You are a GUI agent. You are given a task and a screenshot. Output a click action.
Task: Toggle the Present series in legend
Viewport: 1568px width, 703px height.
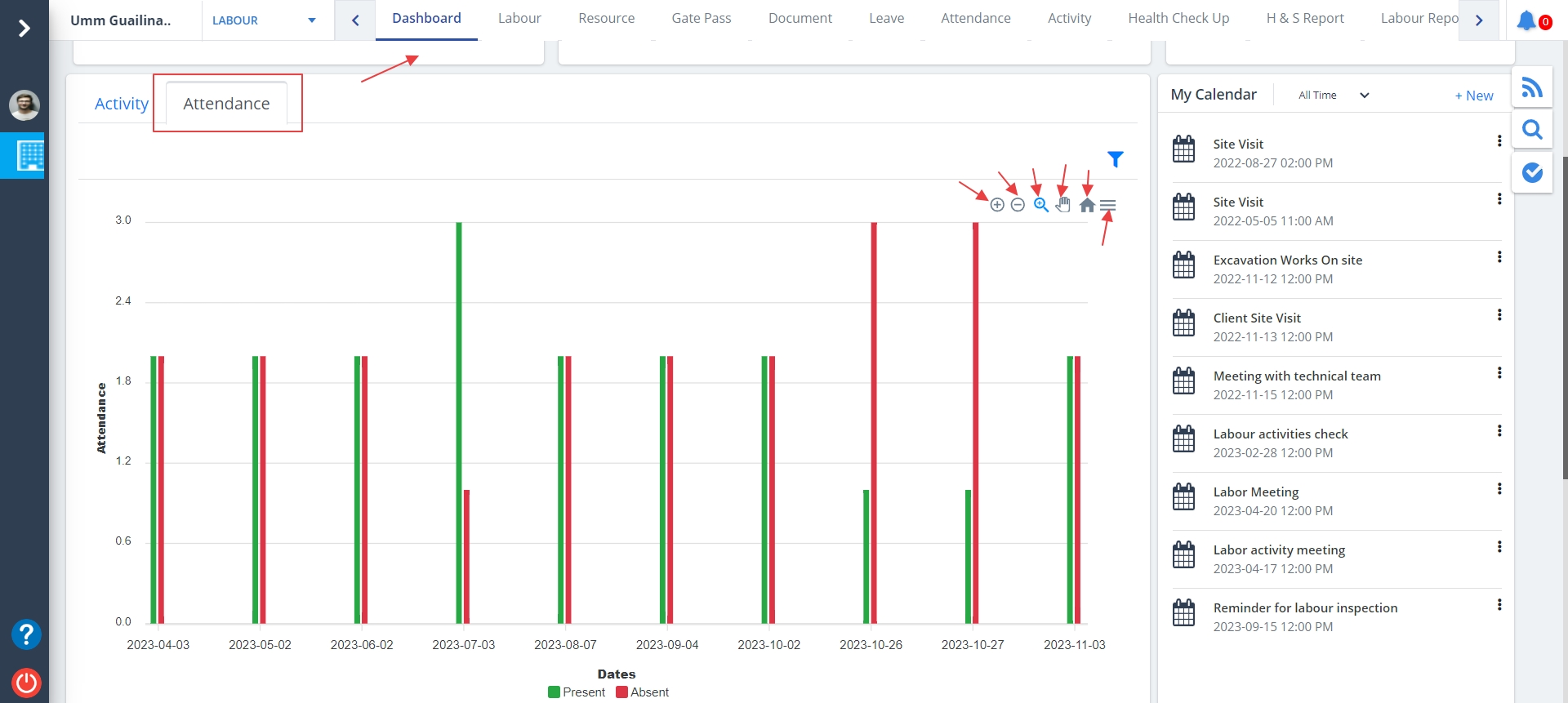click(577, 692)
